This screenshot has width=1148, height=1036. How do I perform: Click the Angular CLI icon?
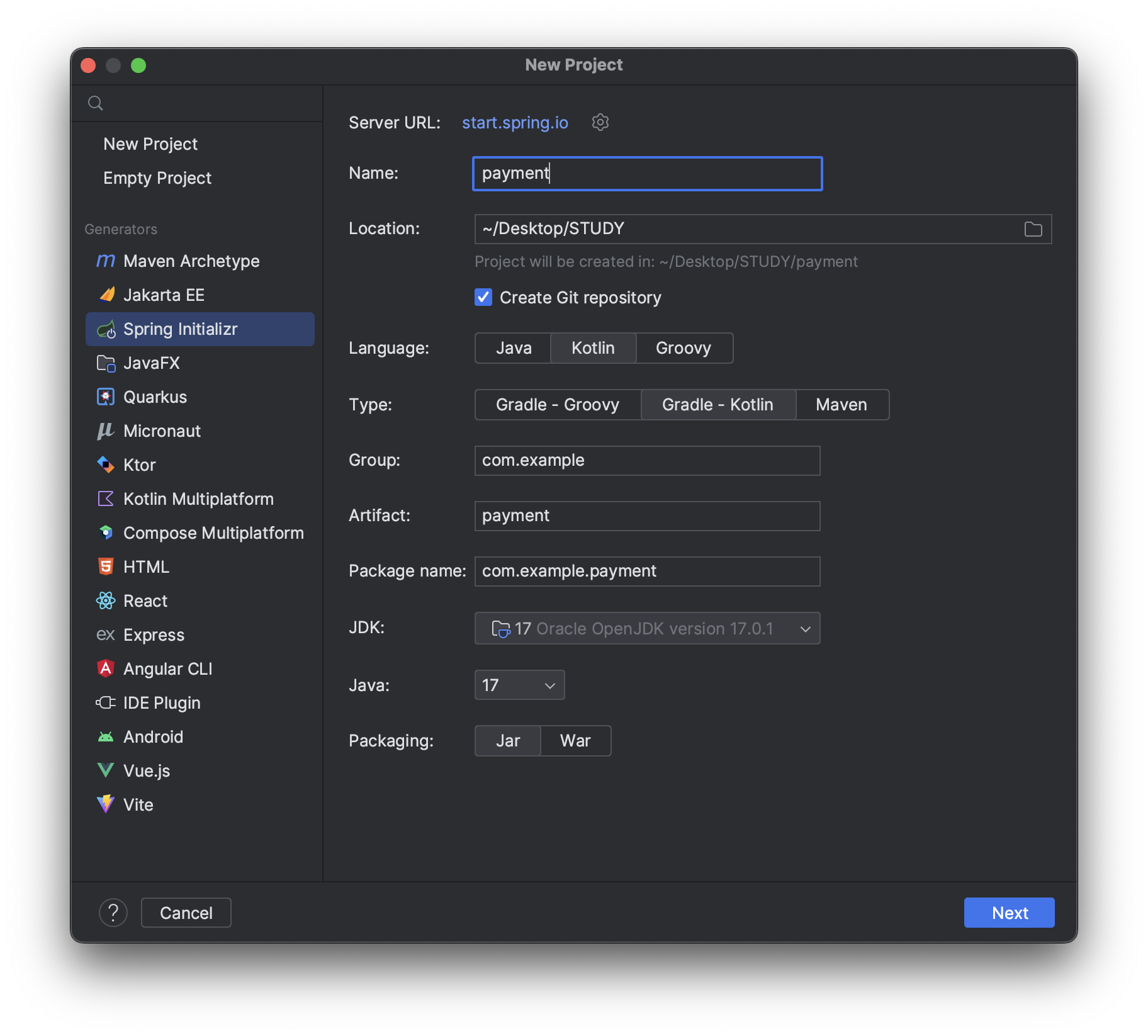tap(106, 668)
